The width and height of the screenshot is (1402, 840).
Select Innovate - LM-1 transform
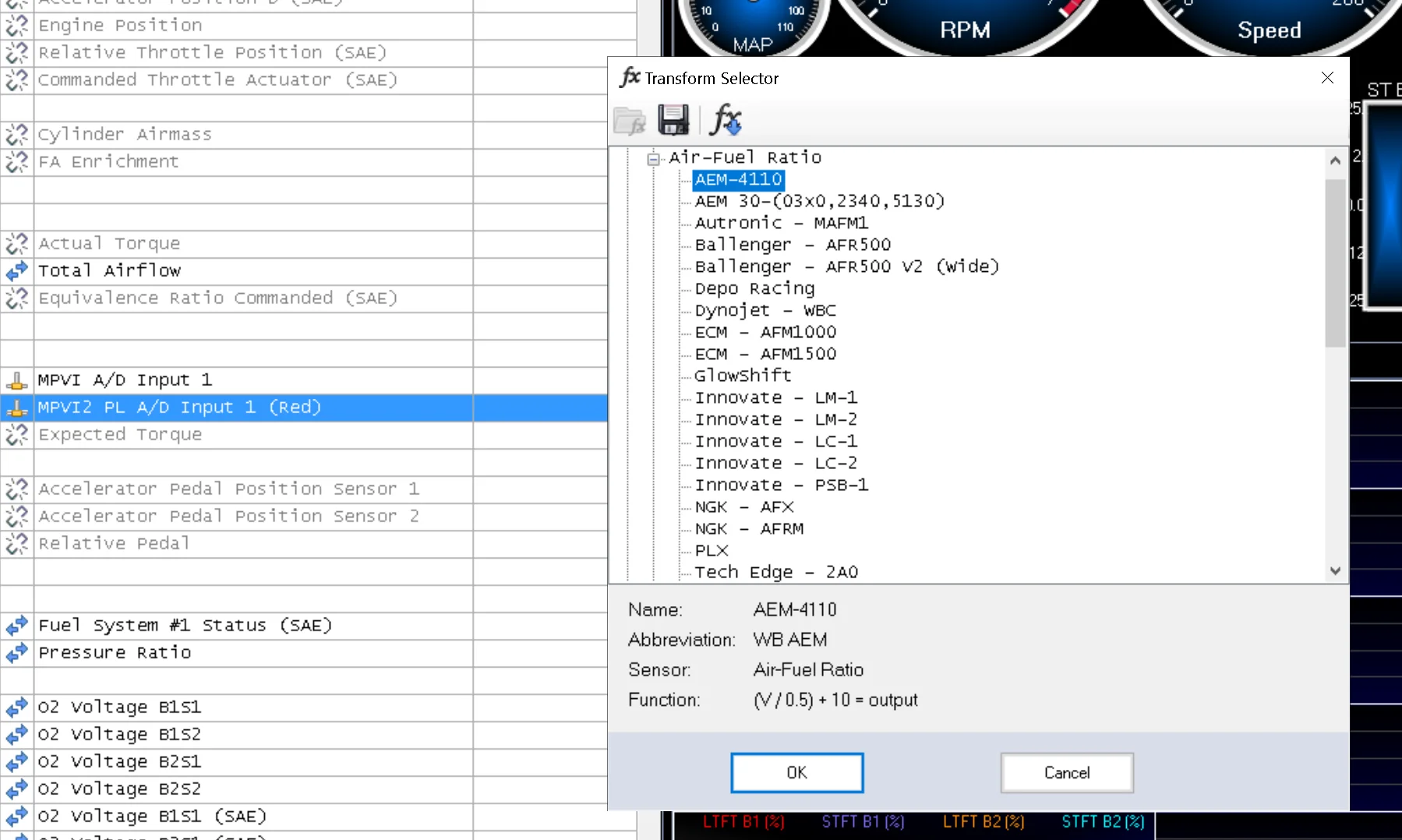[x=776, y=397]
